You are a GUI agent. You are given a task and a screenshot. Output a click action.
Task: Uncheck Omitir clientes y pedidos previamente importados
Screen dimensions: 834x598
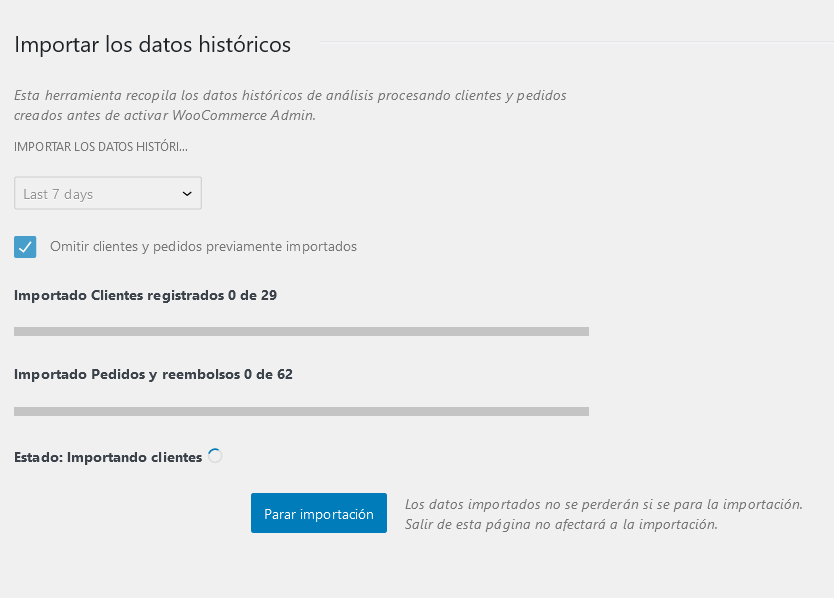coord(25,247)
